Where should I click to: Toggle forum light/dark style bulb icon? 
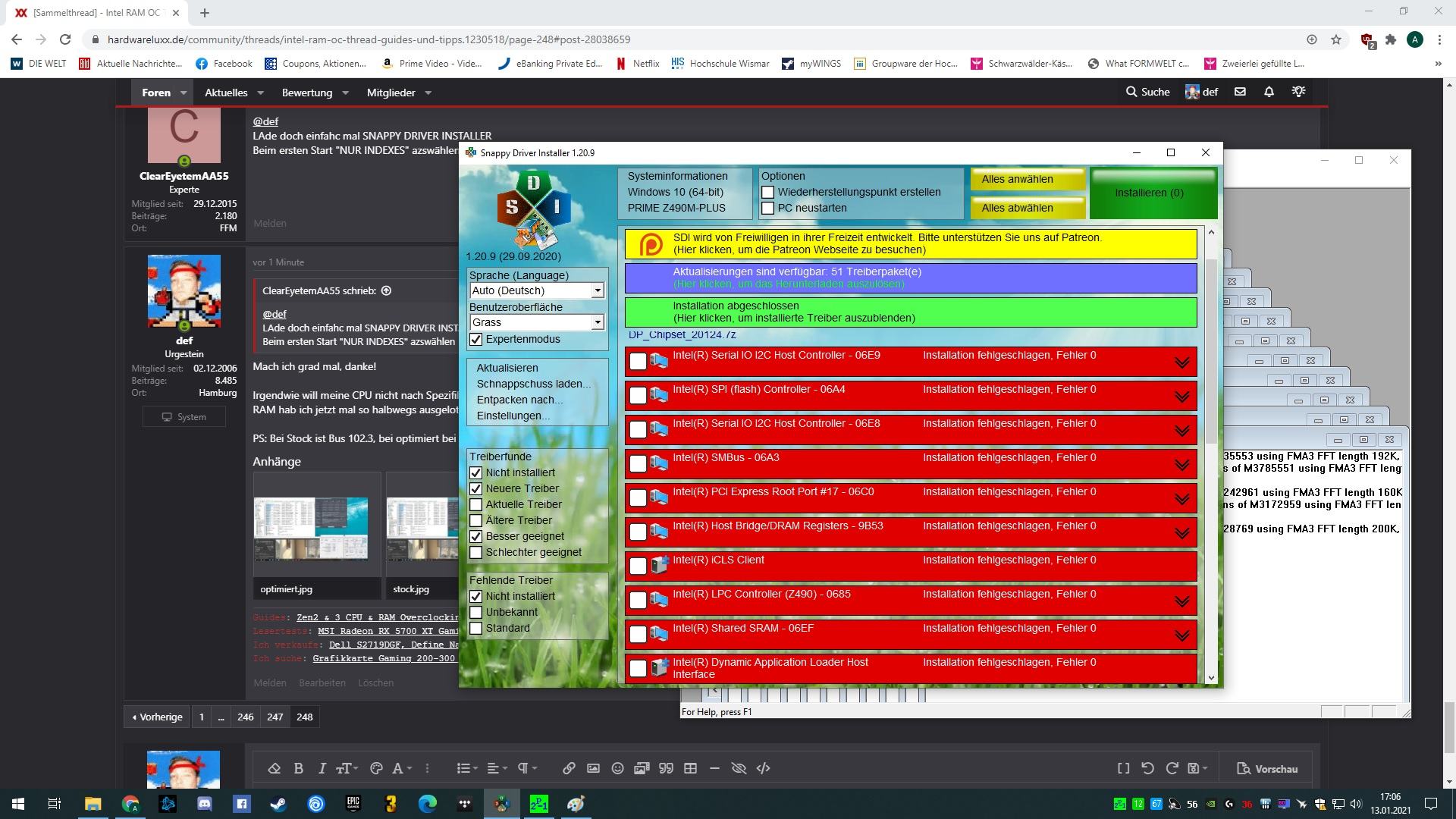[x=1298, y=92]
